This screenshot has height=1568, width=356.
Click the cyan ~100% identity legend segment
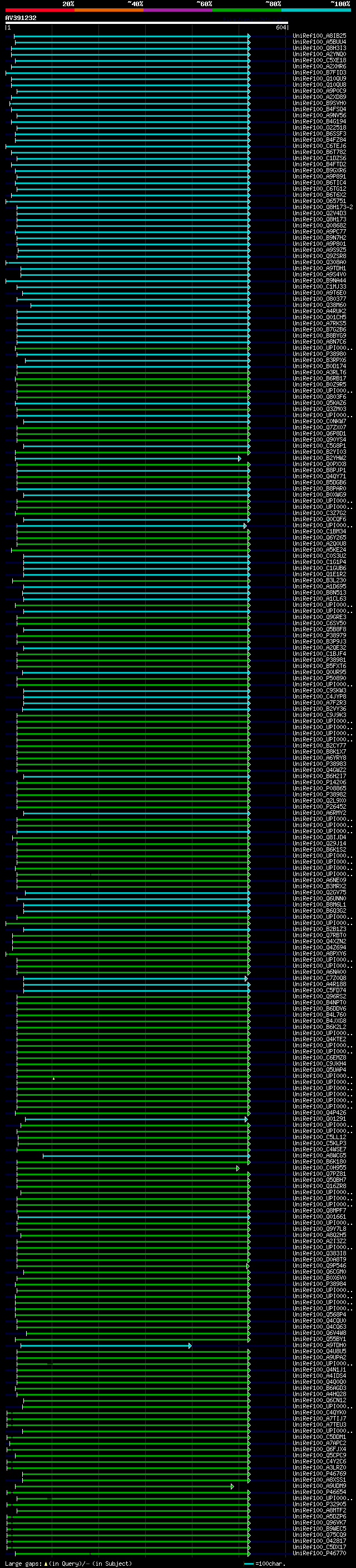[316, 10]
